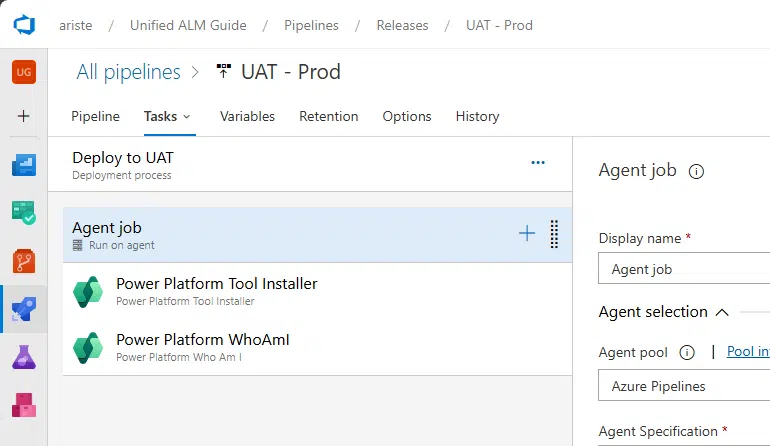Select the Power Platform Tool Installer icon
The height and width of the screenshot is (446, 770).
tap(88, 291)
